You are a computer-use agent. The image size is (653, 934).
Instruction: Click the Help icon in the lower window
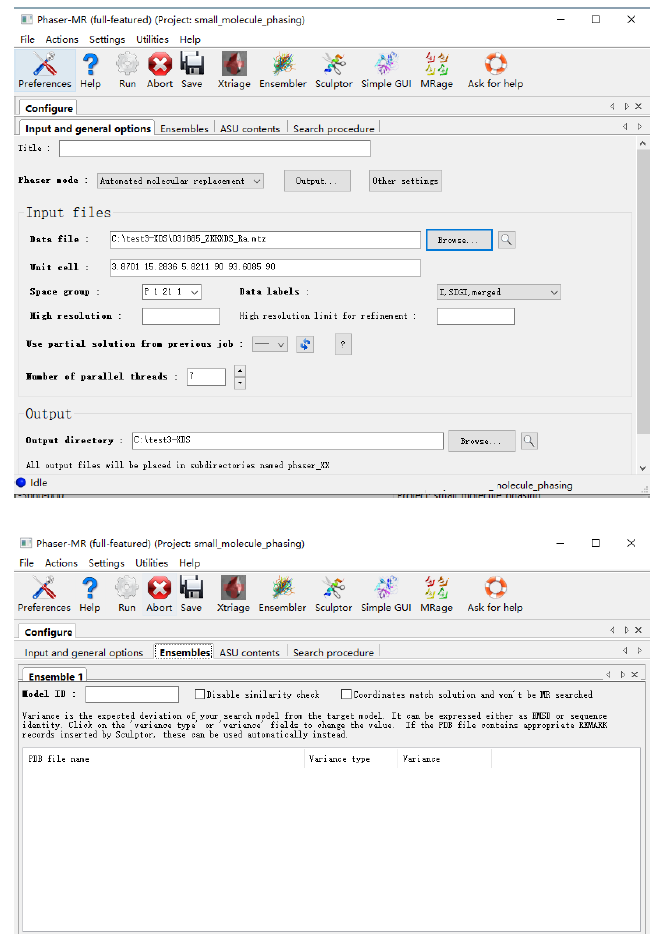[x=90, y=594]
